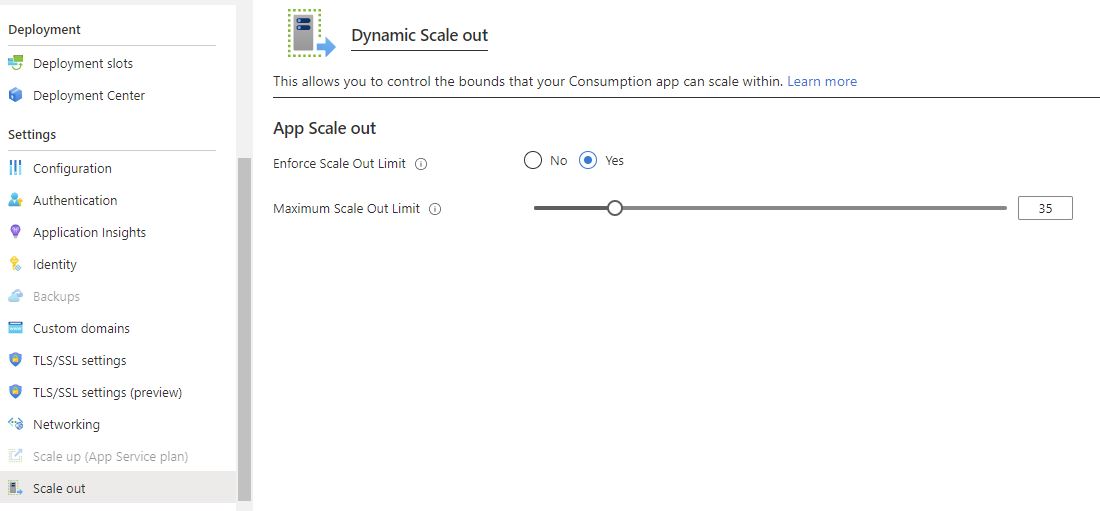
Task: Click the Deployment slots icon
Action: coord(15,62)
